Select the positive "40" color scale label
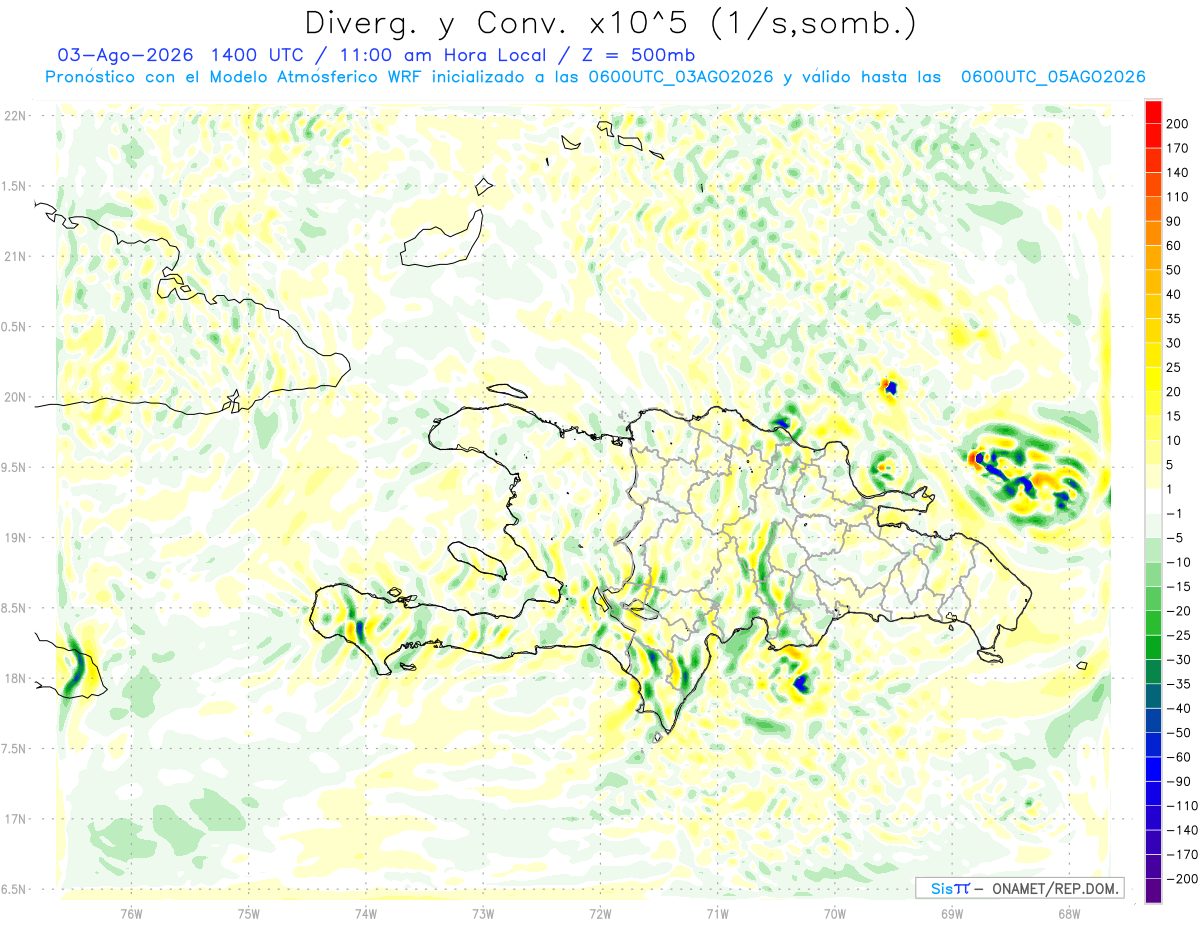Viewport: 1200px width, 927px height. click(1174, 294)
